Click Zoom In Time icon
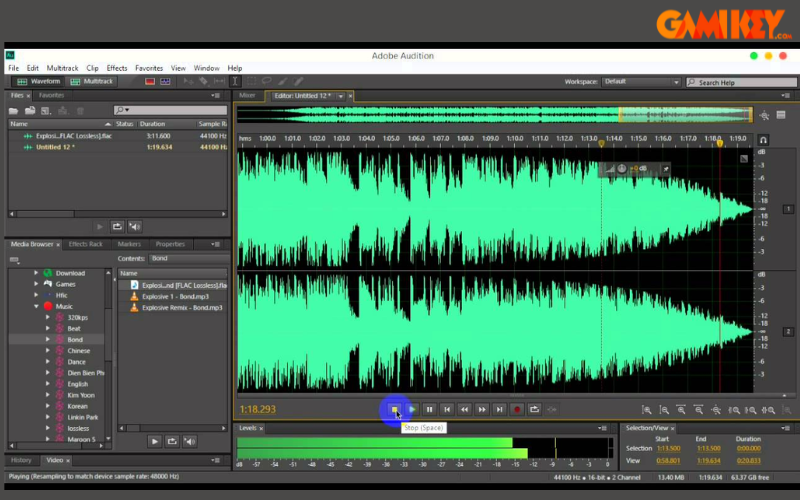The image size is (800, 500). click(681, 410)
